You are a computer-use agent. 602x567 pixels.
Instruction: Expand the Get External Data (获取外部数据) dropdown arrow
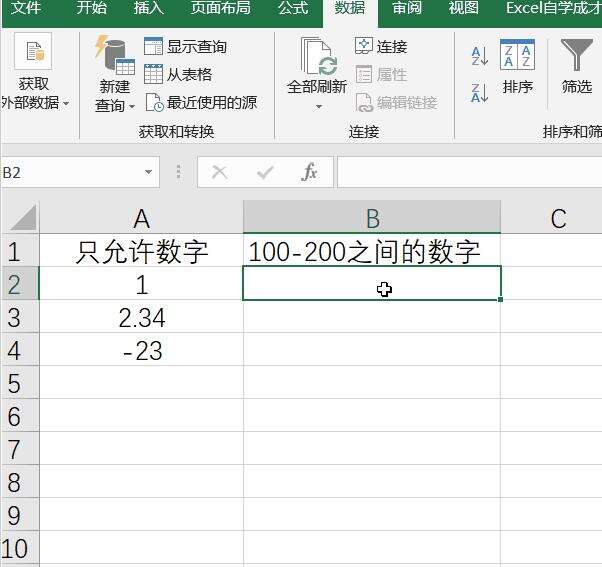pyautogui.click(x=66, y=103)
